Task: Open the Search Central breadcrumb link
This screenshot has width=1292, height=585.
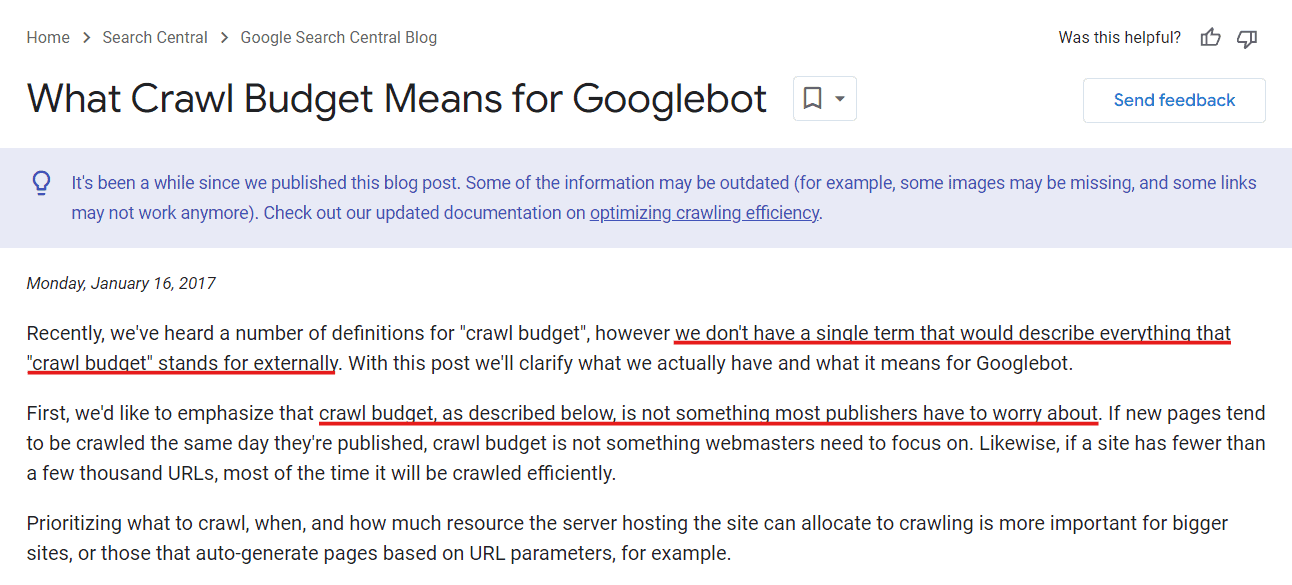Action: pyautogui.click(x=155, y=37)
